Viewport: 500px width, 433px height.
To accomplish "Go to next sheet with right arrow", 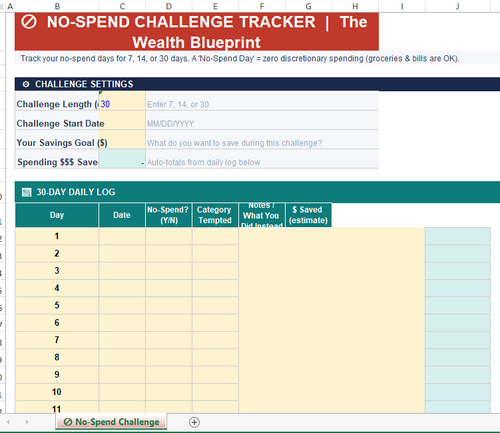I will pyautogui.click(x=27, y=422).
